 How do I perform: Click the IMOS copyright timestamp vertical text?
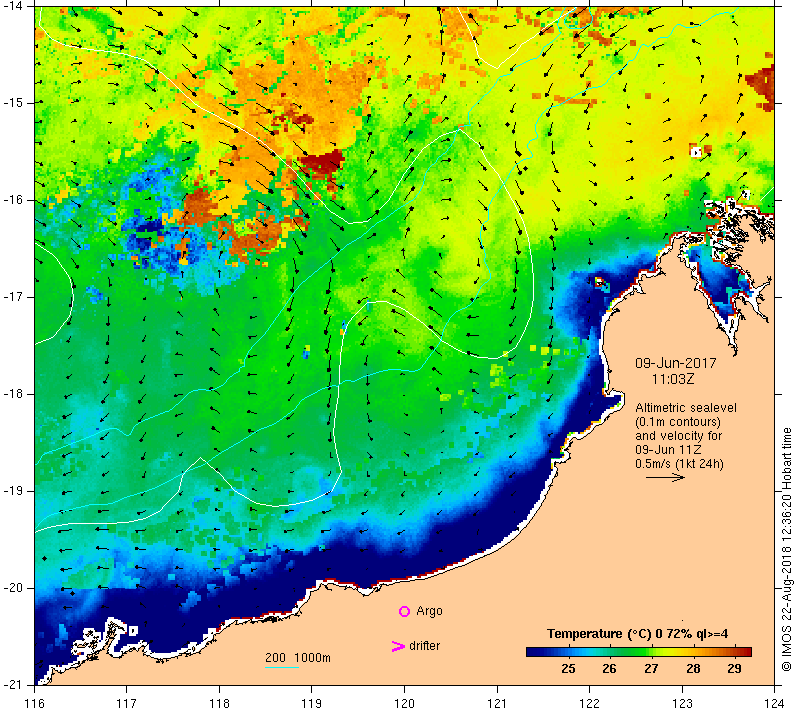[x=787, y=550]
